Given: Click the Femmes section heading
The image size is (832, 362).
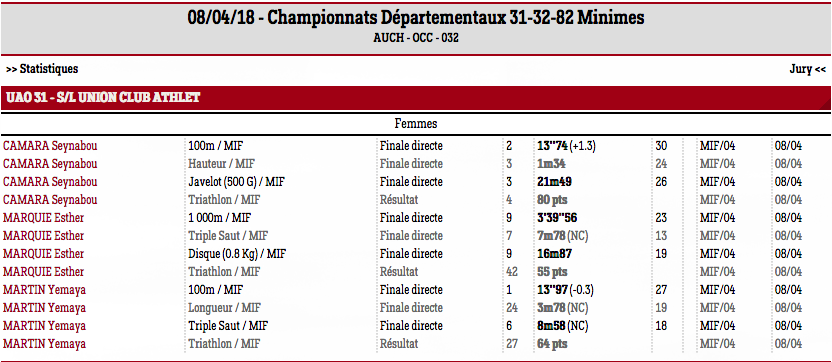Looking at the screenshot, I should click(x=416, y=124).
